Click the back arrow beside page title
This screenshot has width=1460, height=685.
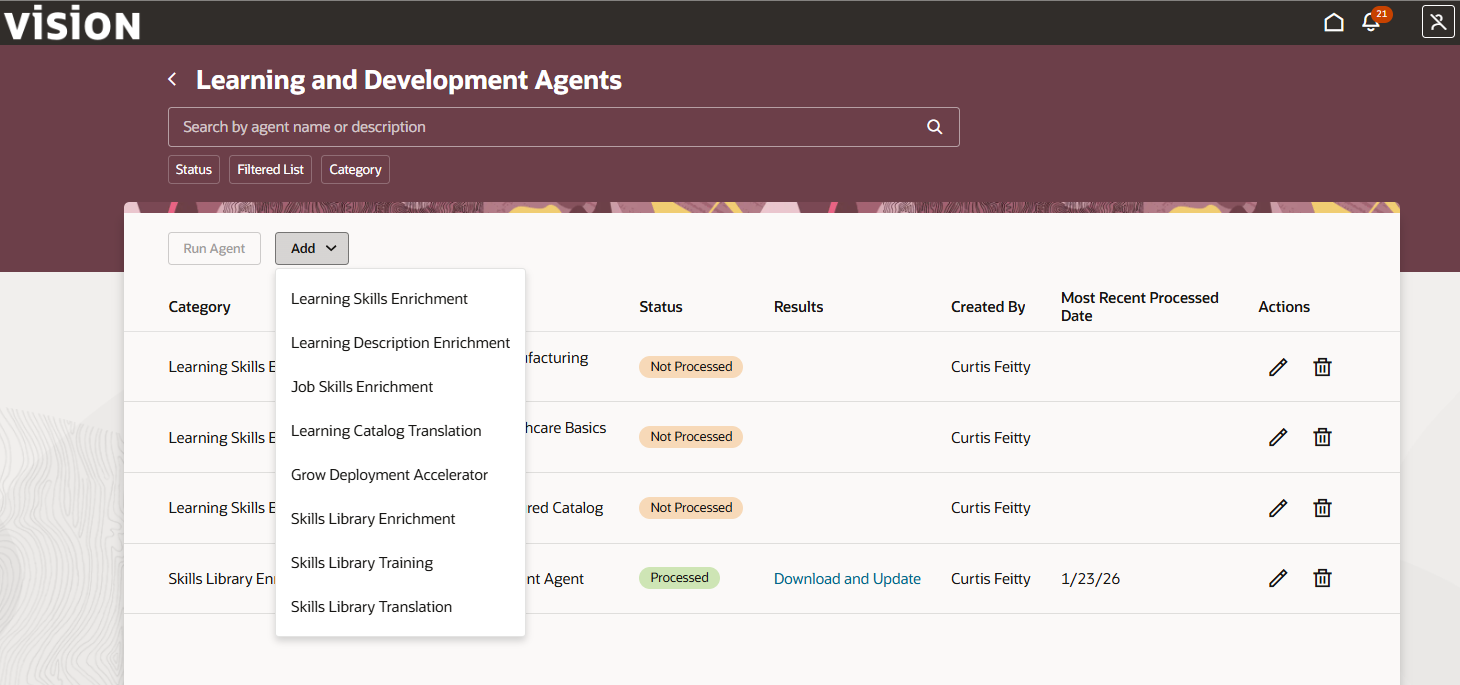click(x=172, y=79)
